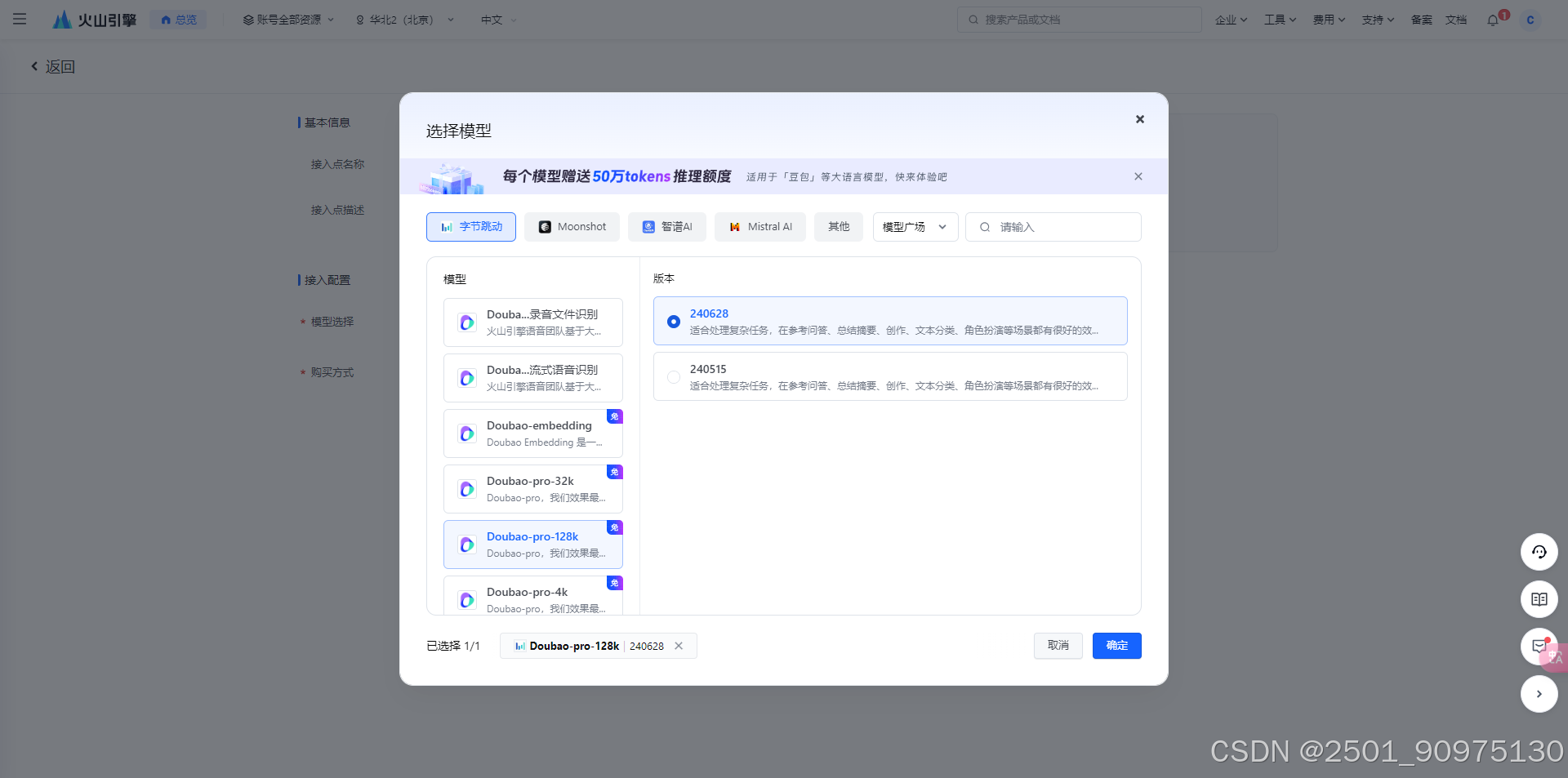The height and width of the screenshot is (778, 1568).
Task: Dismiss the 50万tokens promotion banner
Action: point(1138,176)
